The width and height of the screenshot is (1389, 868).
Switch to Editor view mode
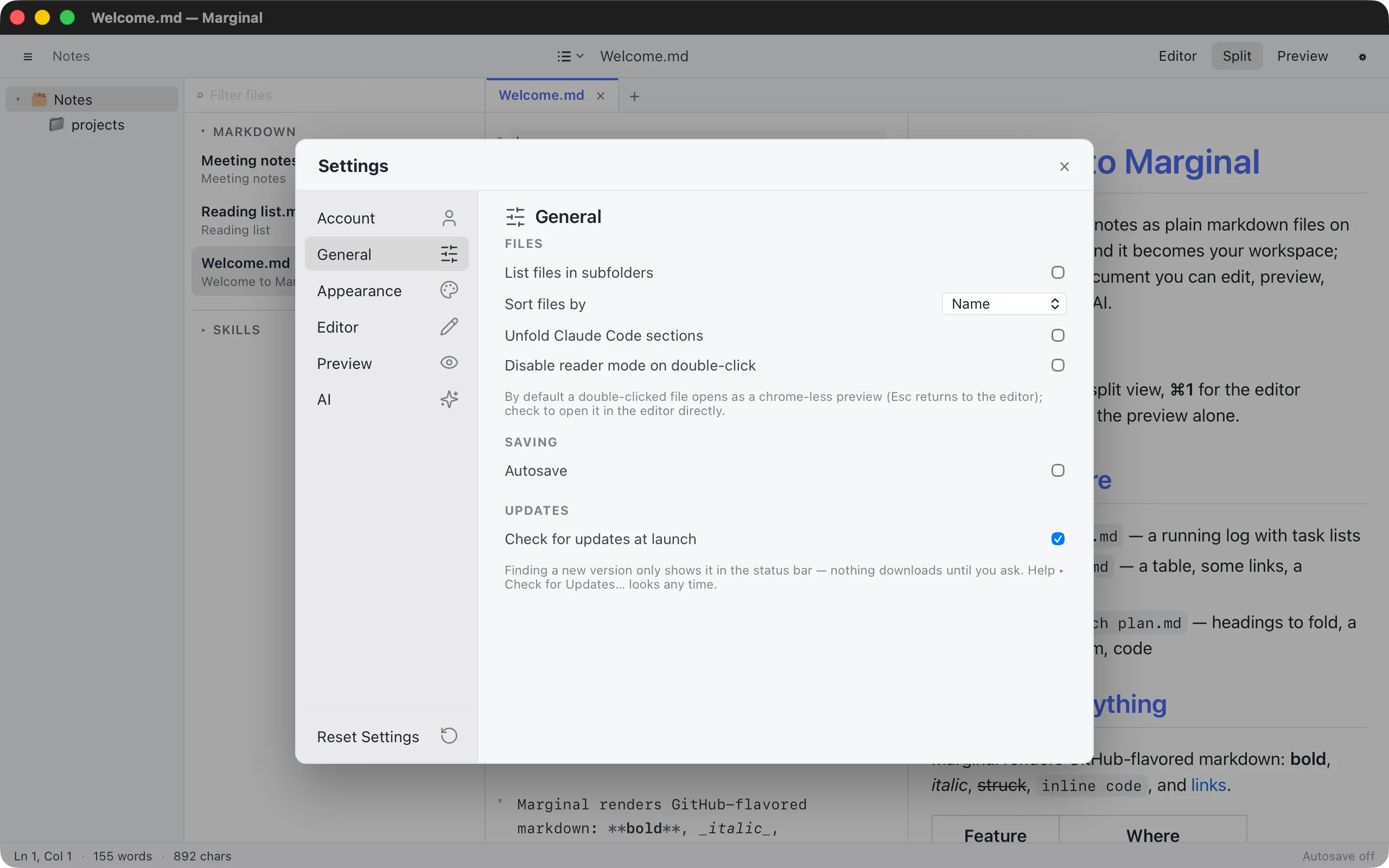(1177, 56)
